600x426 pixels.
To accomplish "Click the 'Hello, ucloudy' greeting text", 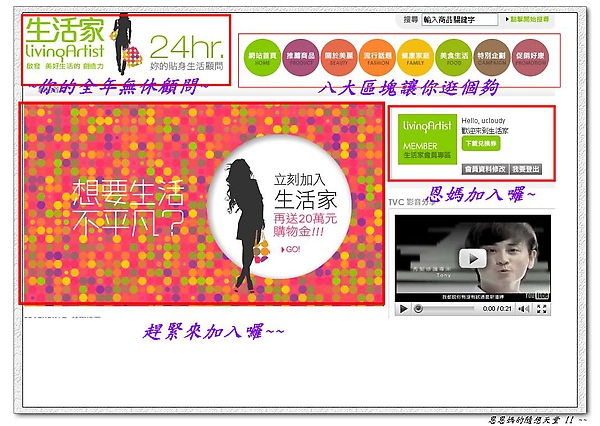I will 483,121.
